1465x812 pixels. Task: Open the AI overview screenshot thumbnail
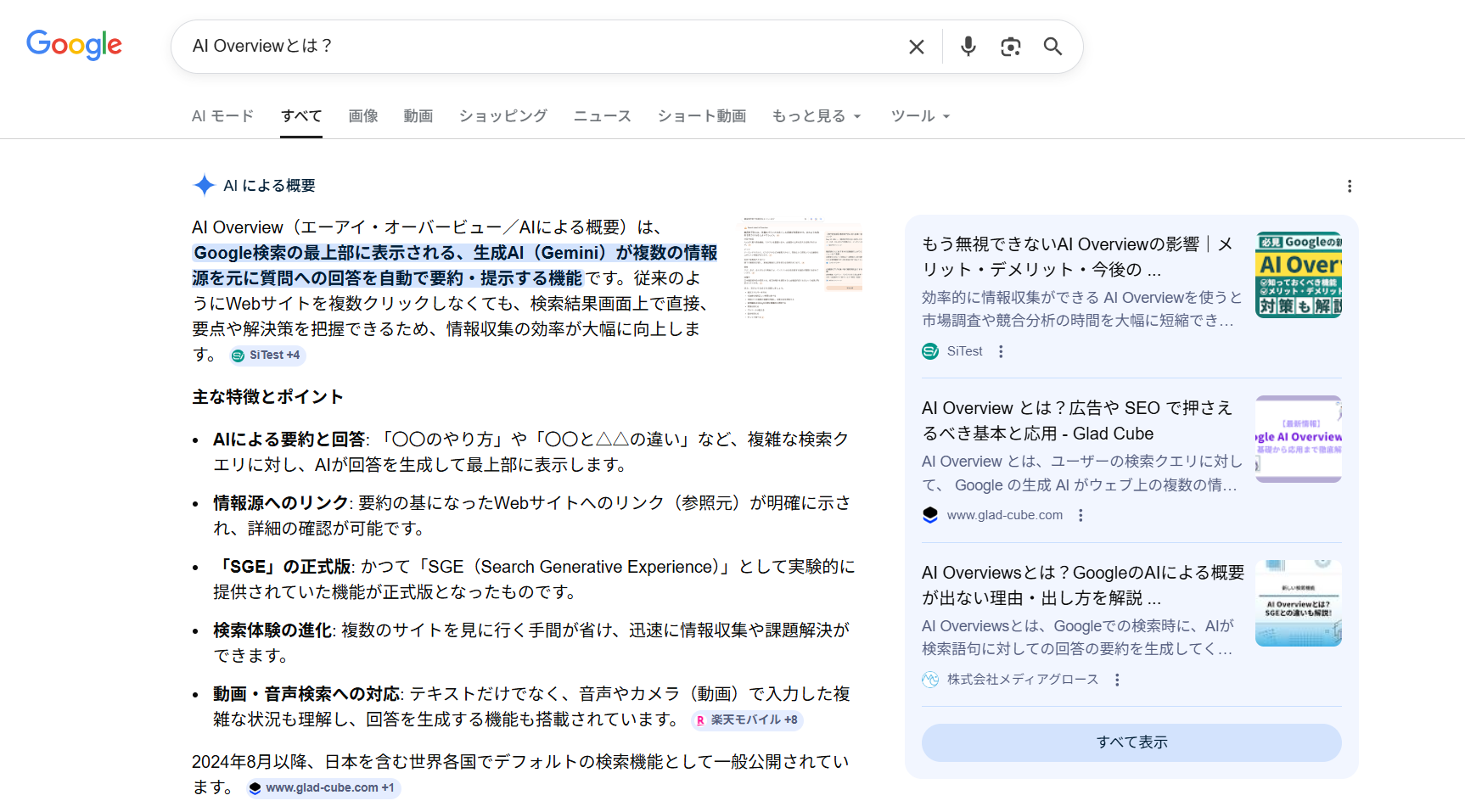coord(802,268)
